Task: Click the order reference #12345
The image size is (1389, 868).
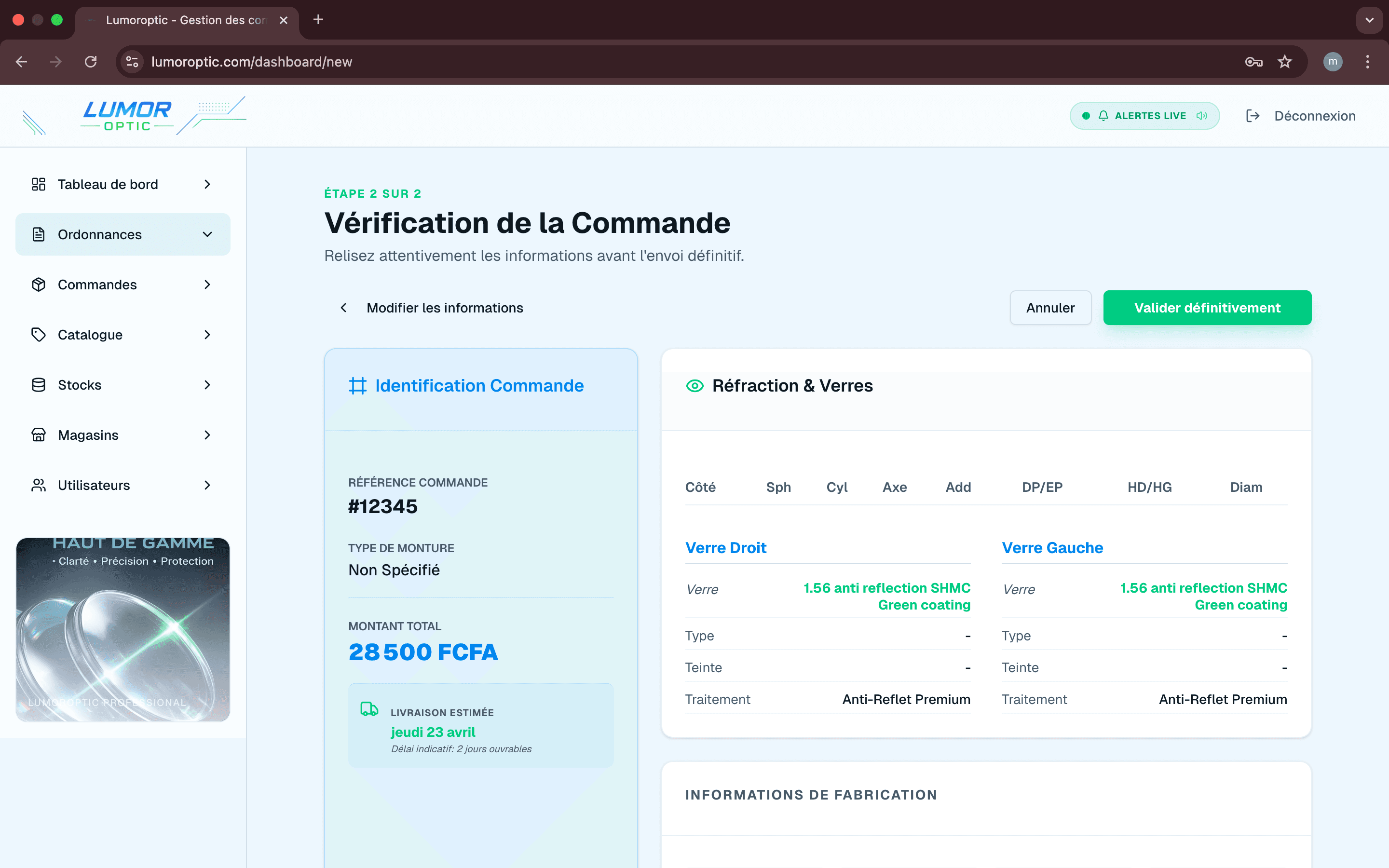Action: click(383, 506)
